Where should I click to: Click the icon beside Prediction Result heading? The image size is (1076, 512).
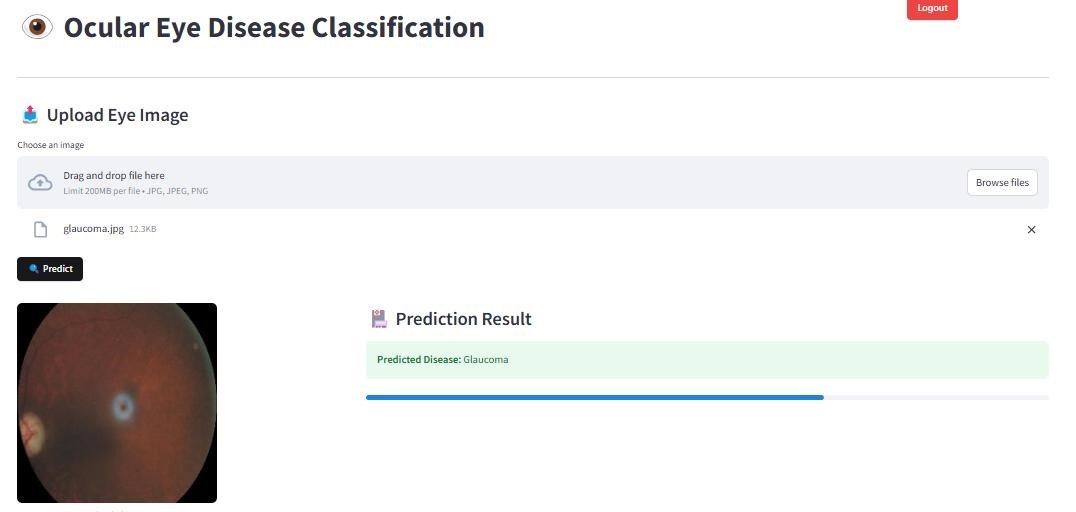(x=378, y=319)
